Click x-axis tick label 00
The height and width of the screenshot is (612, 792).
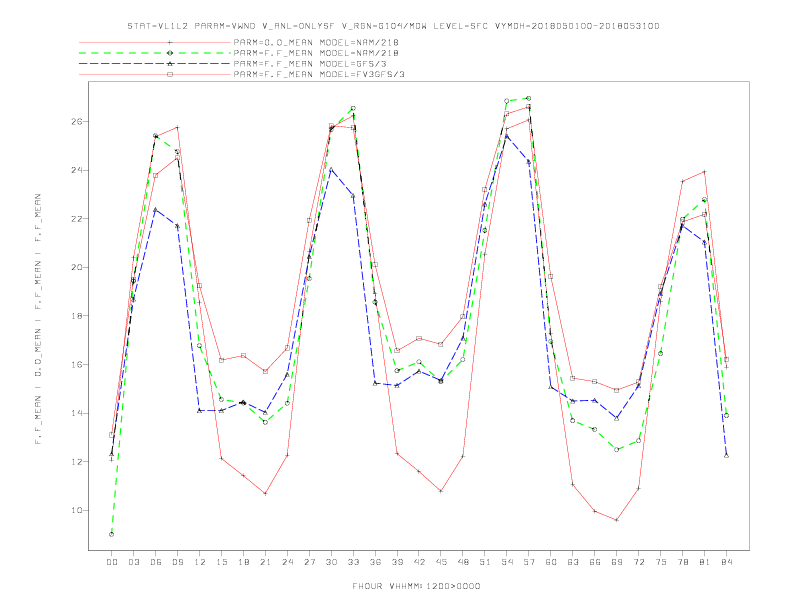[x=112, y=562]
